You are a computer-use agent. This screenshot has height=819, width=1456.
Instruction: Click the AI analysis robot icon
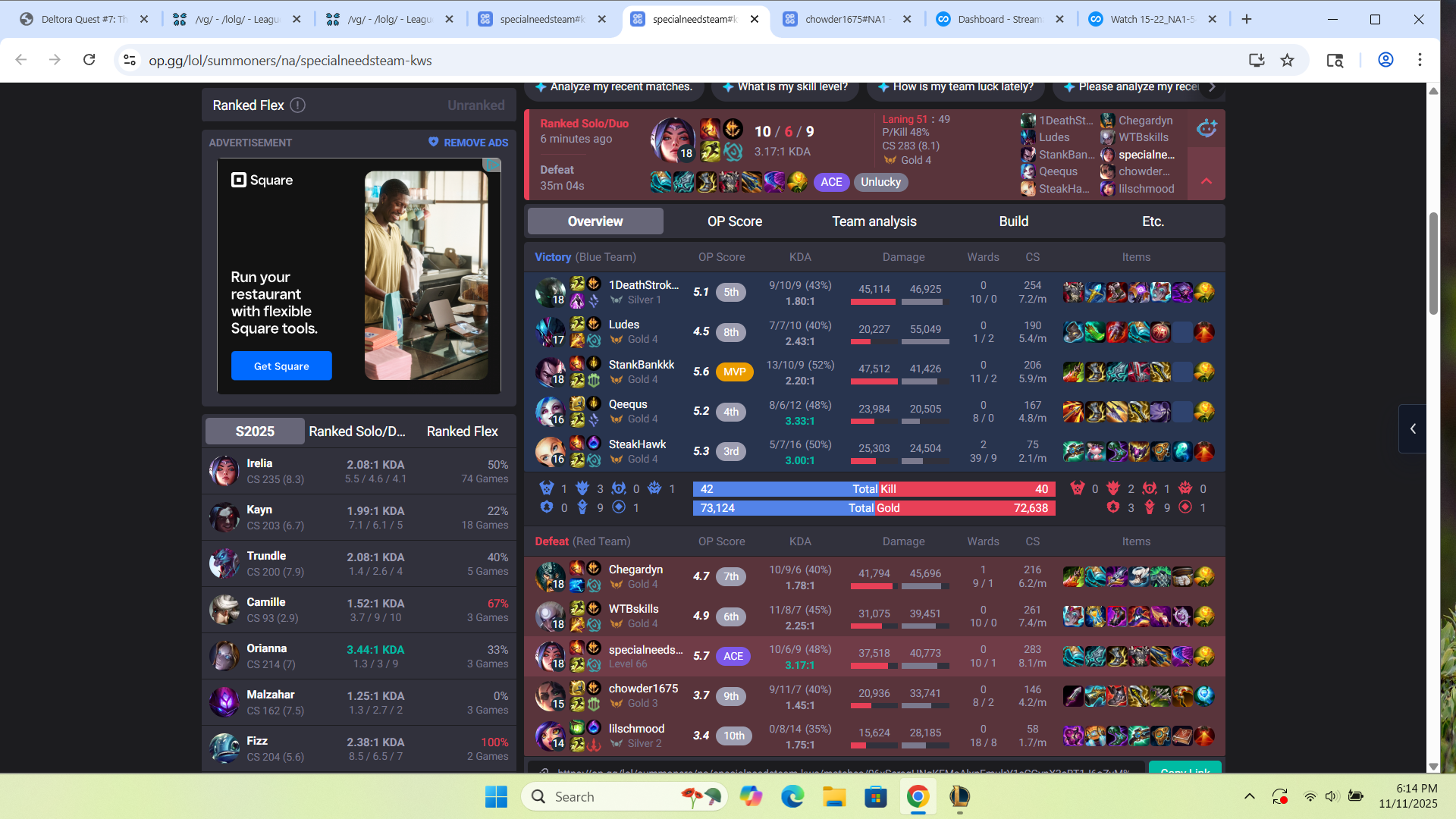click(1207, 128)
